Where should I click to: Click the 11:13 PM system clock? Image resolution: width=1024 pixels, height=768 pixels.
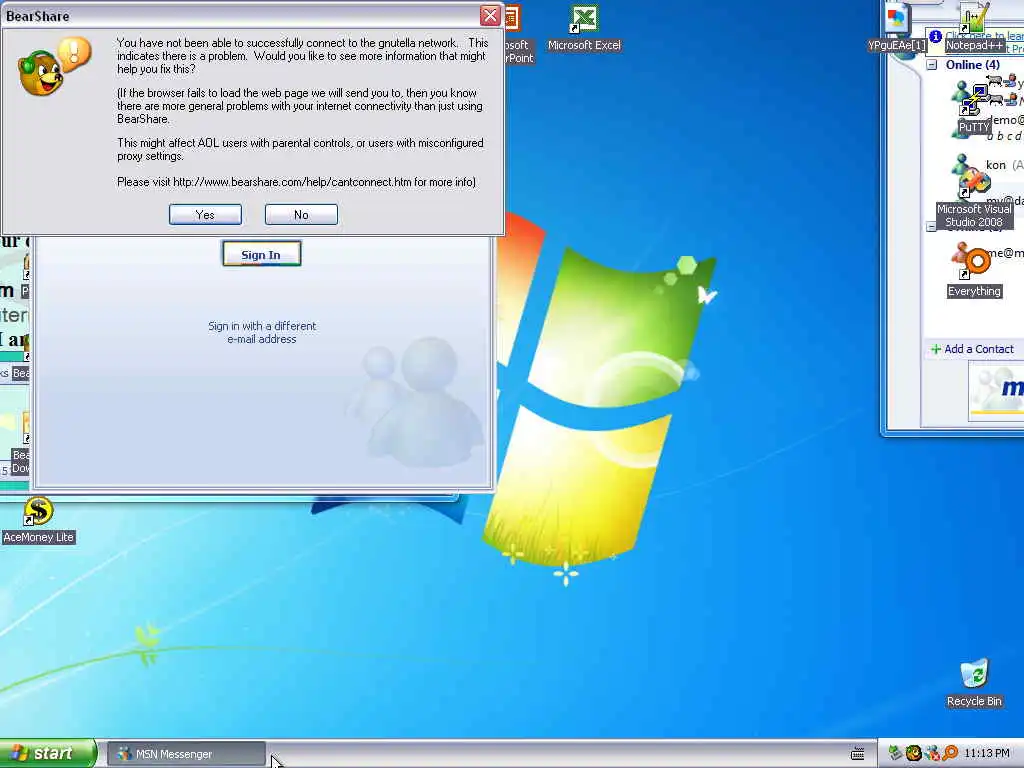click(986, 754)
